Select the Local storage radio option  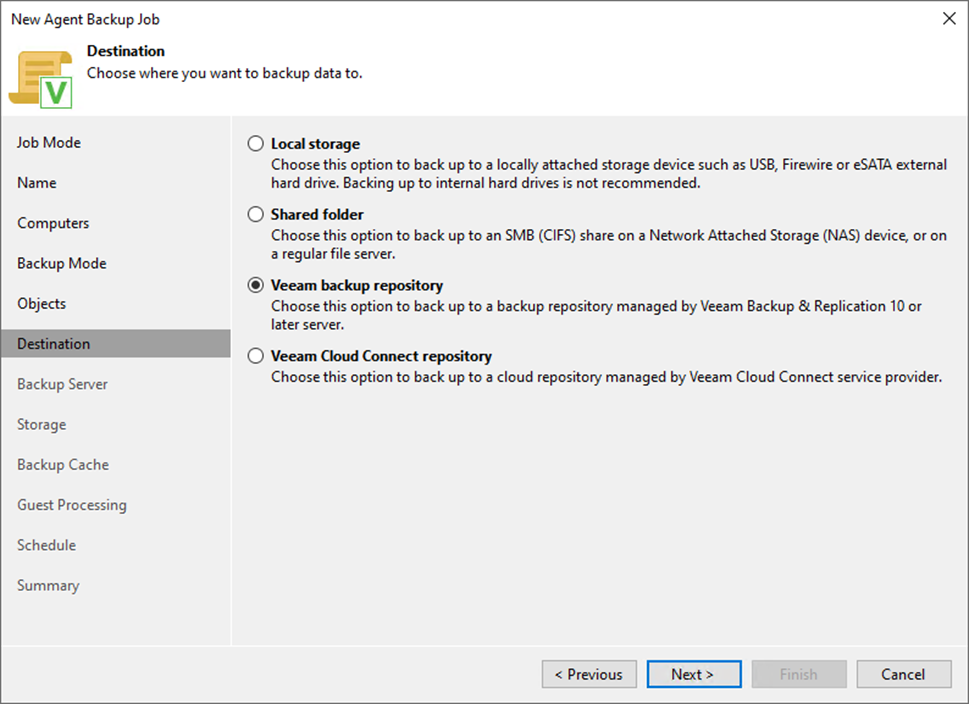tap(255, 144)
